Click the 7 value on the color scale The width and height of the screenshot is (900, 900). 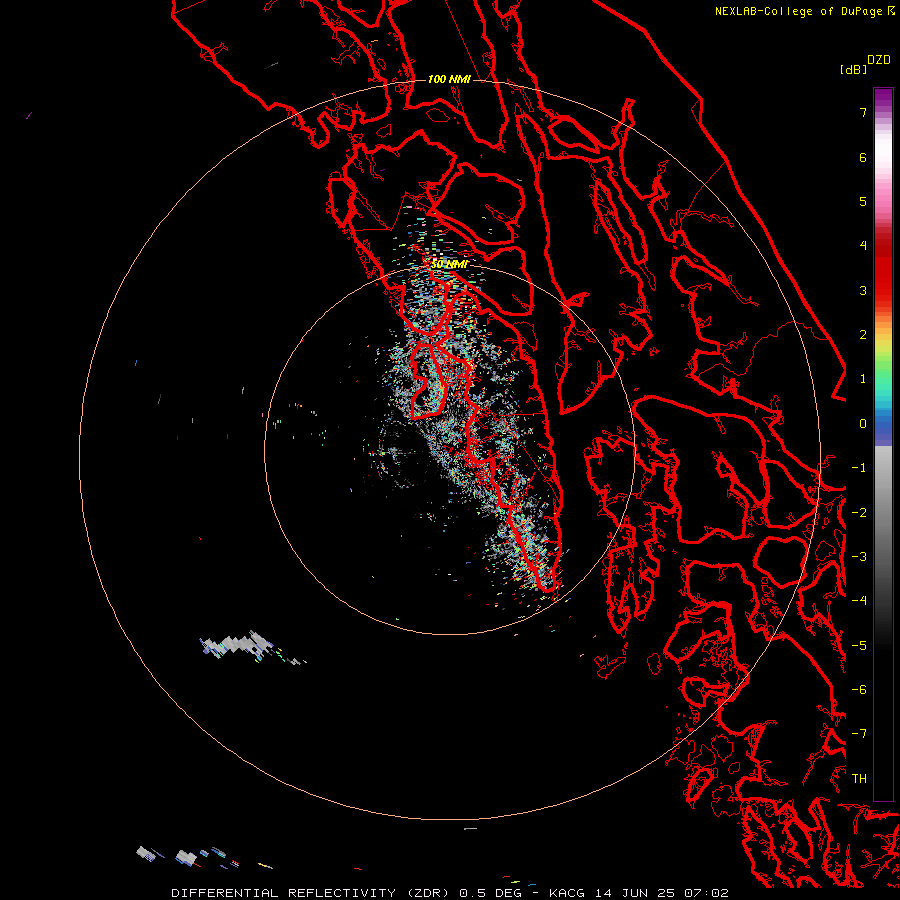point(863,112)
